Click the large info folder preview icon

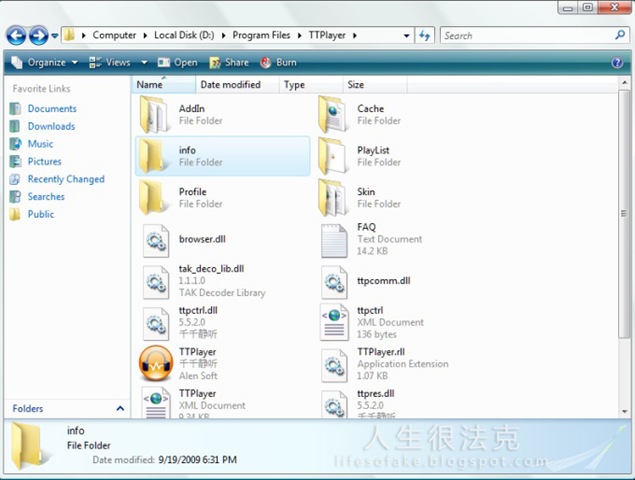[30, 446]
